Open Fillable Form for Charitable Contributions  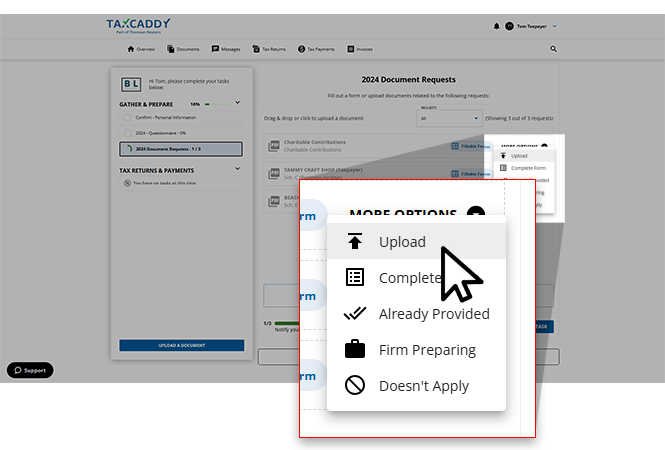click(x=471, y=146)
